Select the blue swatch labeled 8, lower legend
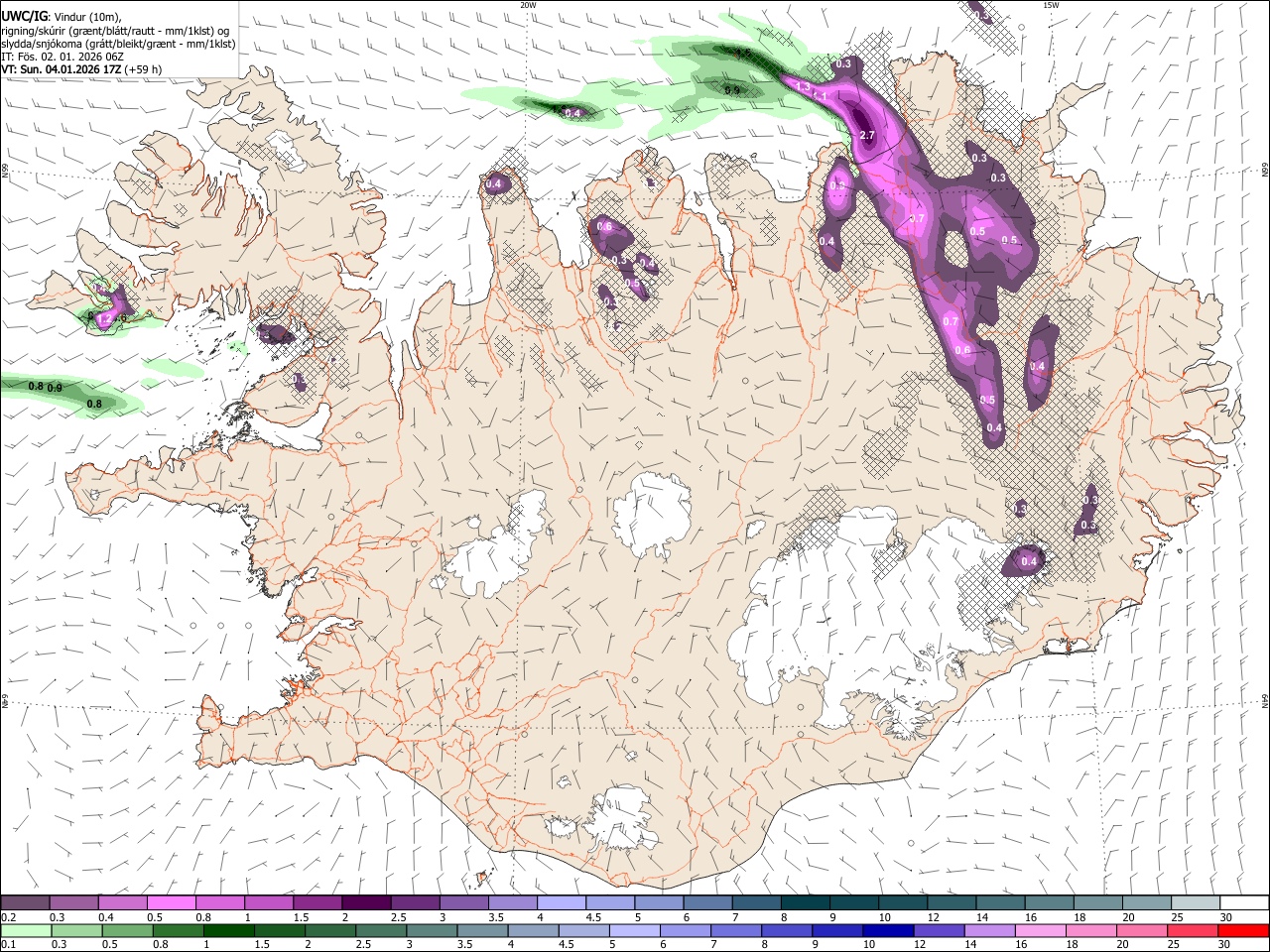Viewport: 1270px width, 952px height. point(786,930)
